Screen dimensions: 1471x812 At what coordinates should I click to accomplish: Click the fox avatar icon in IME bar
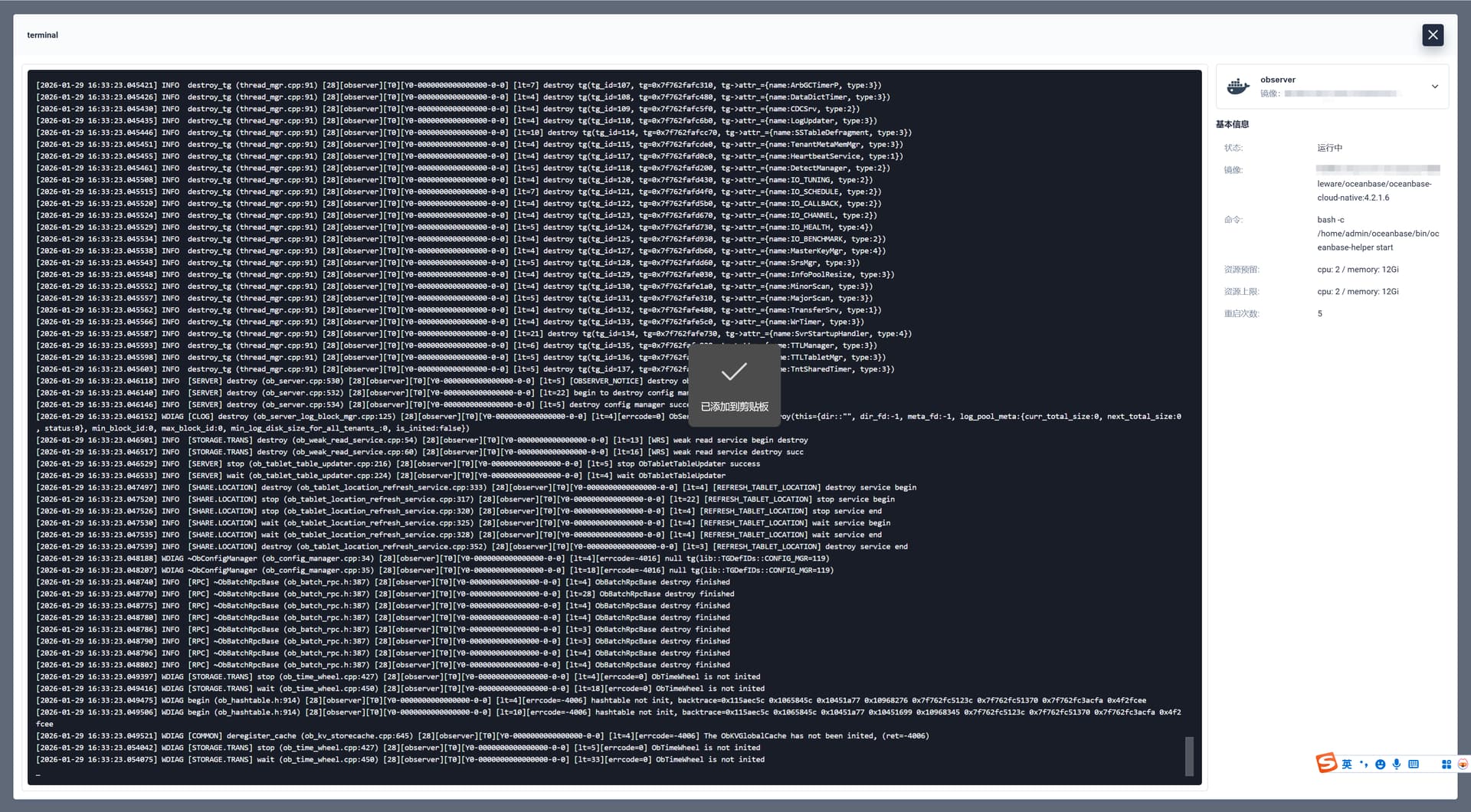(1463, 765)
